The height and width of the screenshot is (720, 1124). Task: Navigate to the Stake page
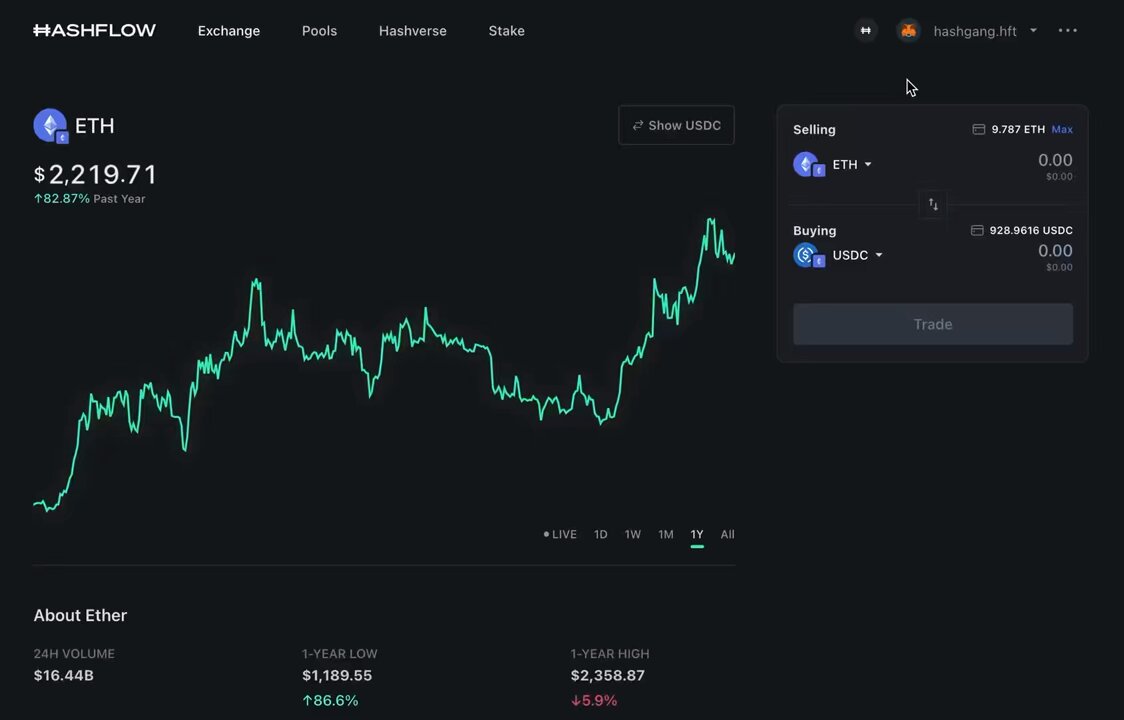[x=506, y=31]
